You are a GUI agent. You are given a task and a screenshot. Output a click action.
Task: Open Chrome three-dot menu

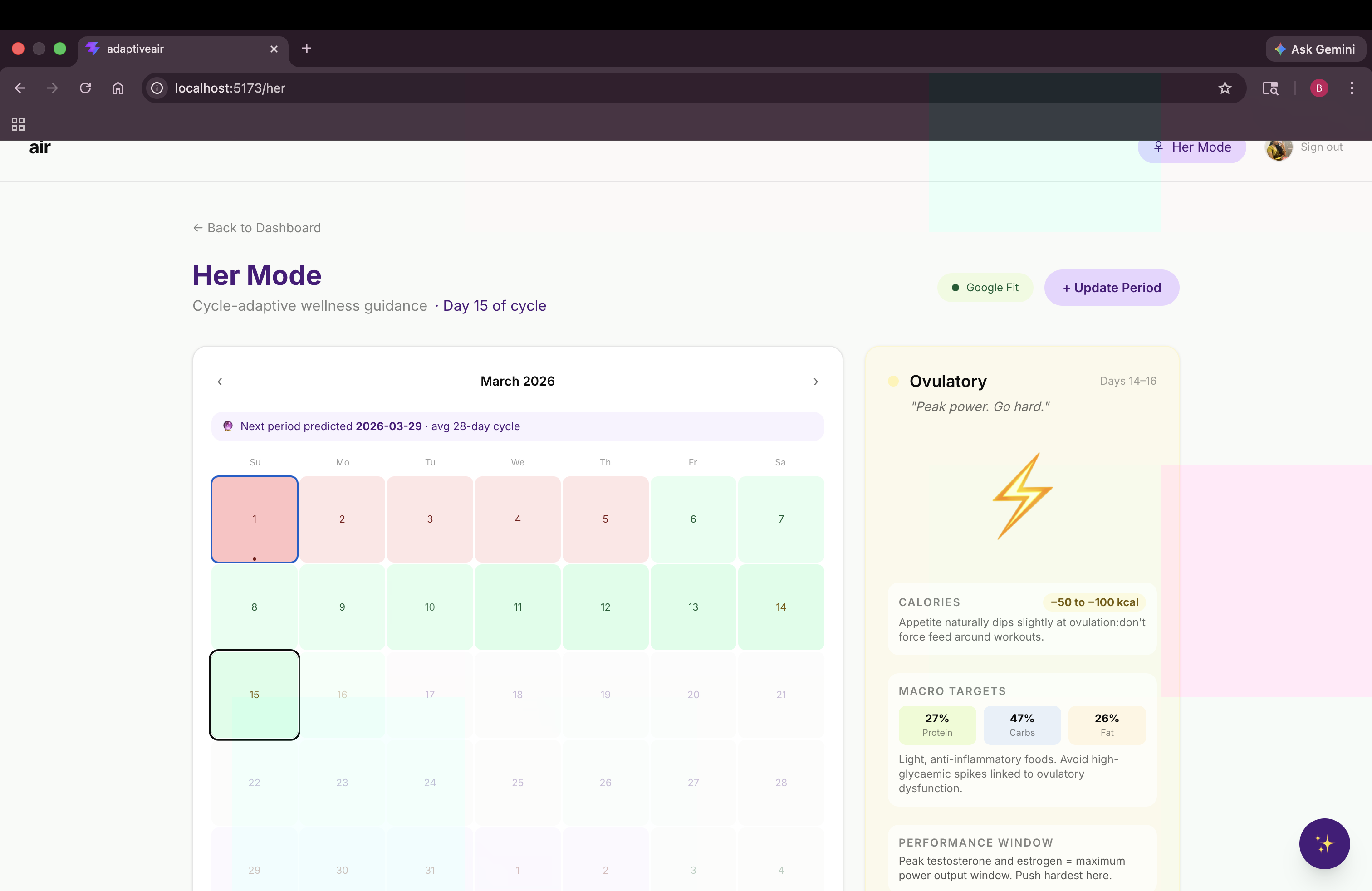coord(1351,88)
